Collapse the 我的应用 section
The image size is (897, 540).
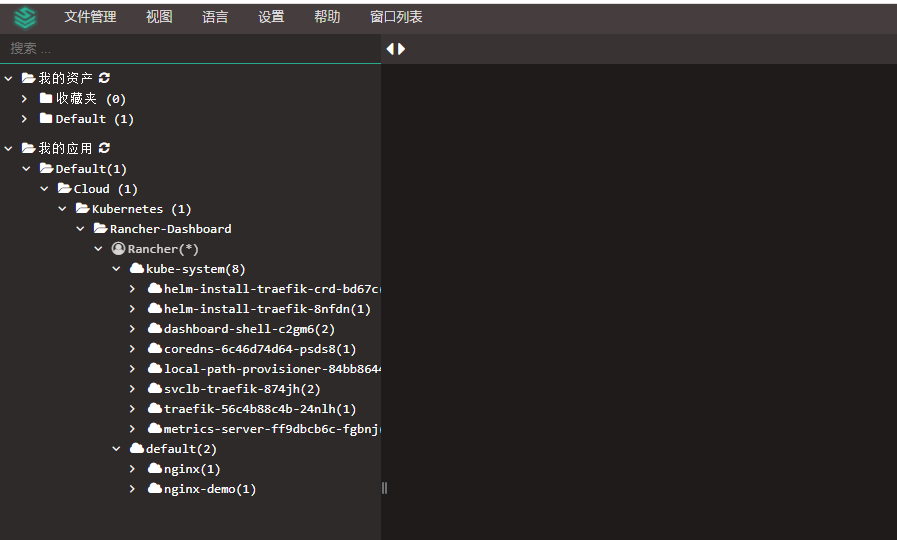click(x=8, y=148)
